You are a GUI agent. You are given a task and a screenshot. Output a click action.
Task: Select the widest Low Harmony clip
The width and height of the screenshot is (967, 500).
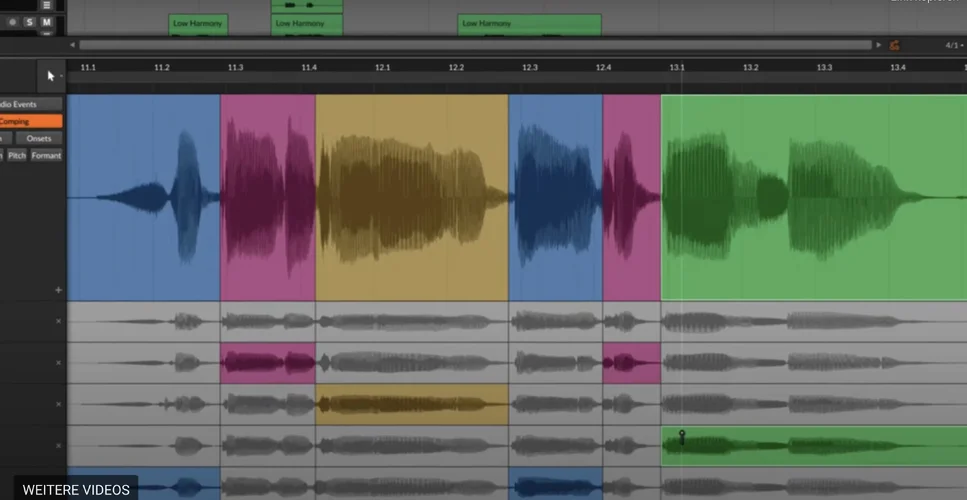(529, 25)
